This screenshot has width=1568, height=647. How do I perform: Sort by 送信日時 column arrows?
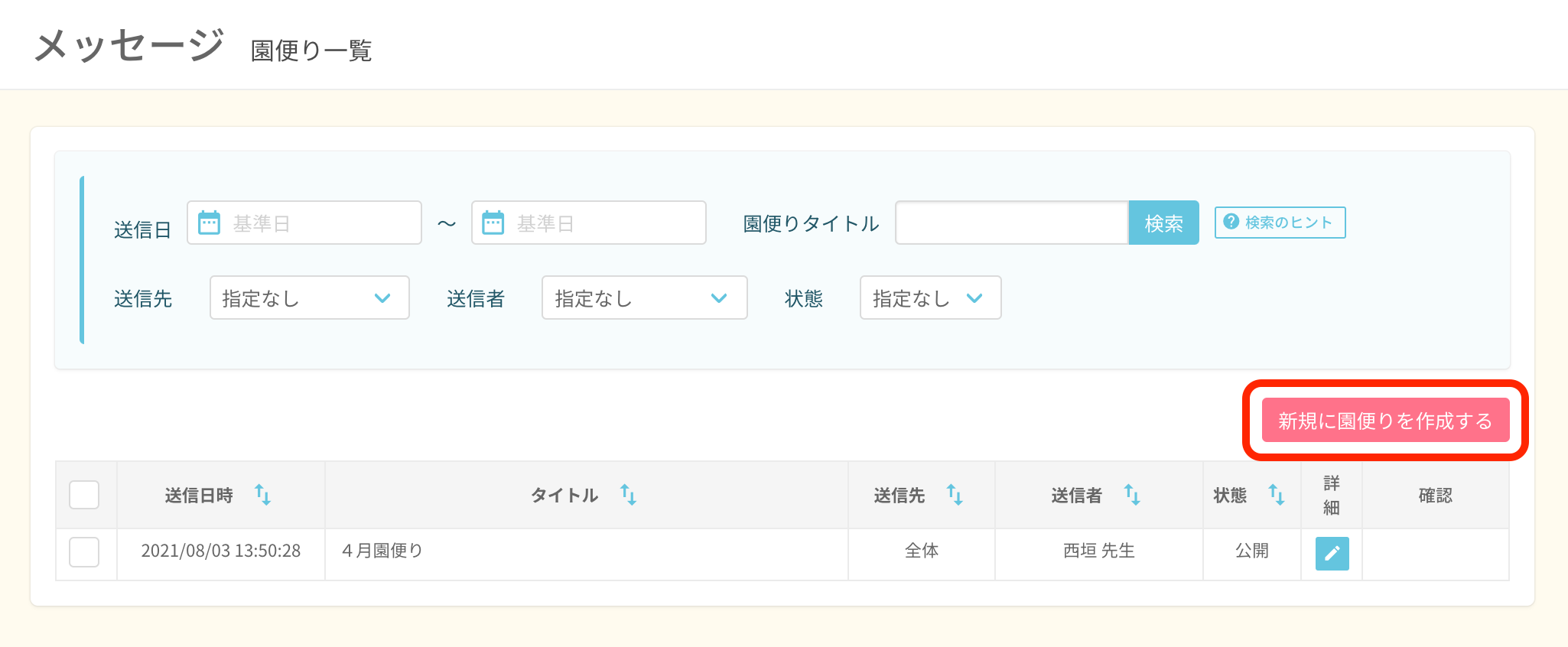coord(262,495)
